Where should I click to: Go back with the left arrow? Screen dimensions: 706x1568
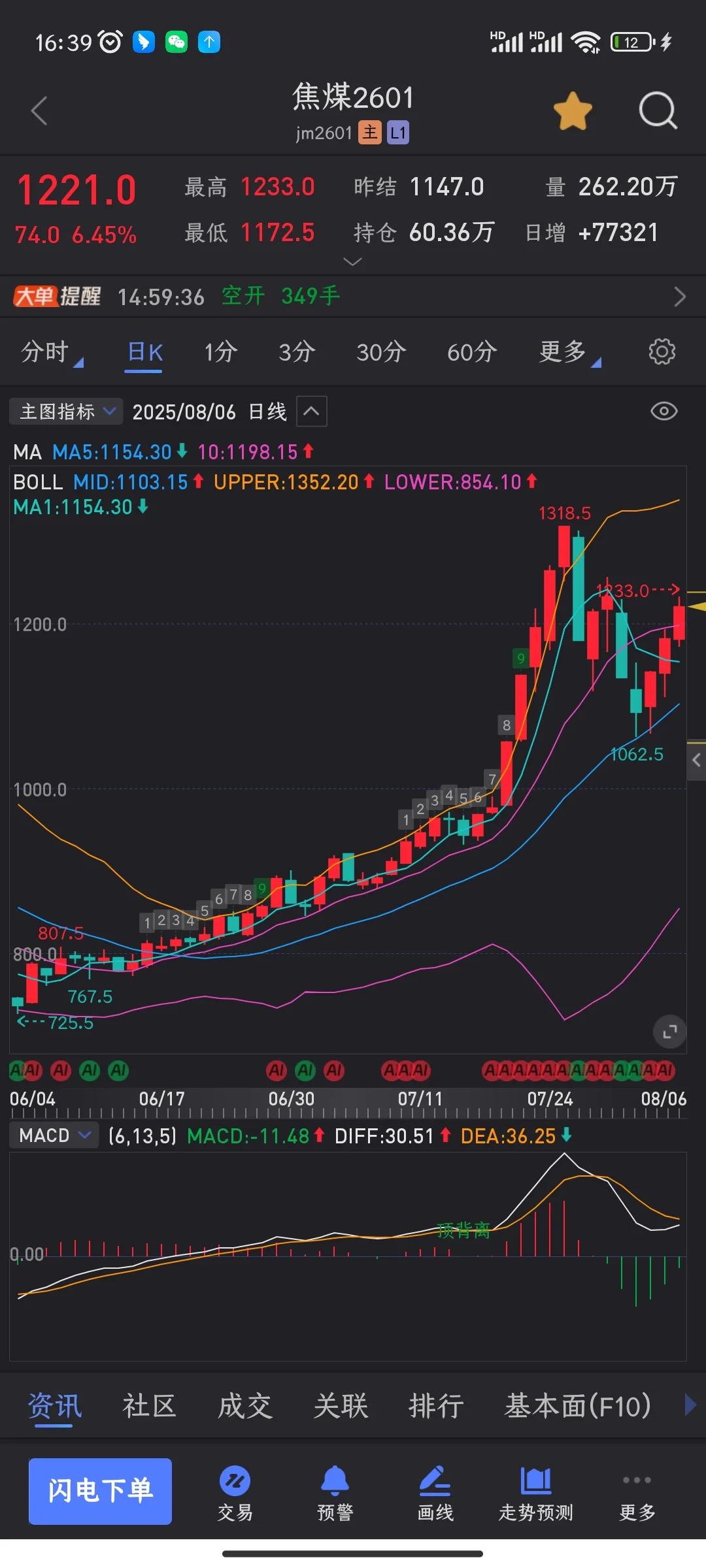click(x=40, y=110)
